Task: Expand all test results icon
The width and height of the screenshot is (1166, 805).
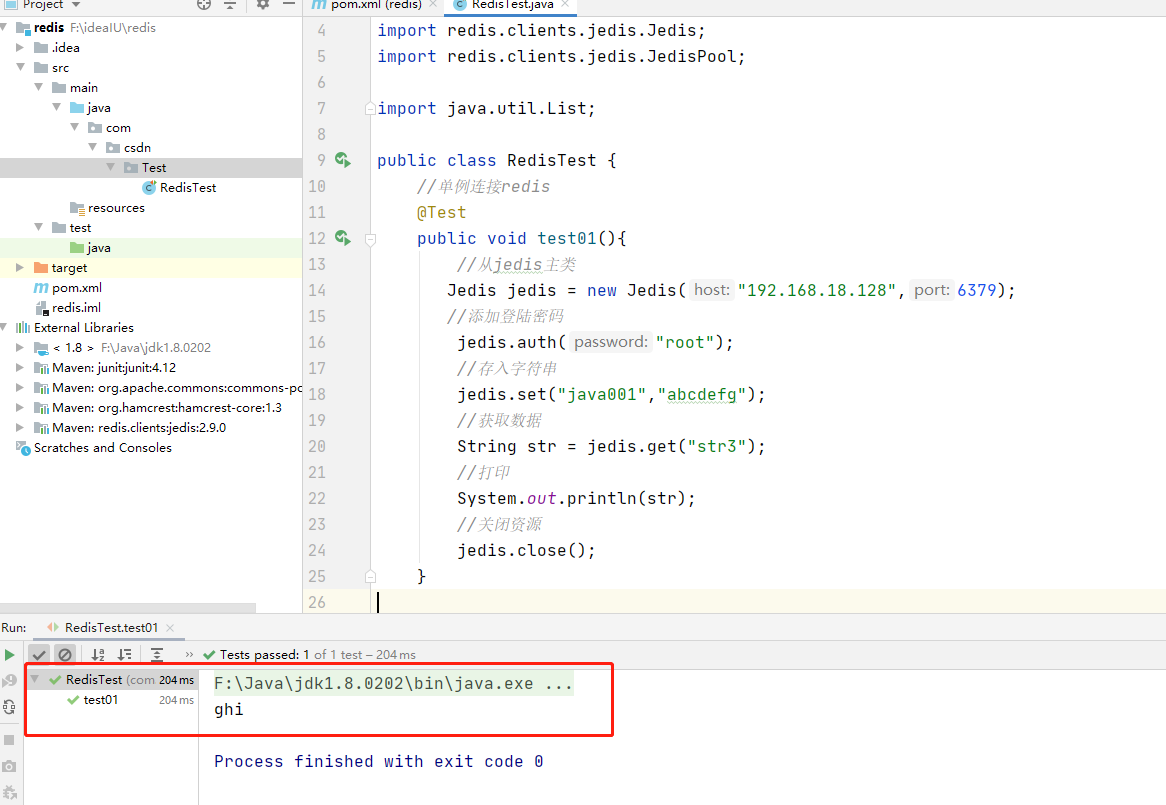Action: 157,655
